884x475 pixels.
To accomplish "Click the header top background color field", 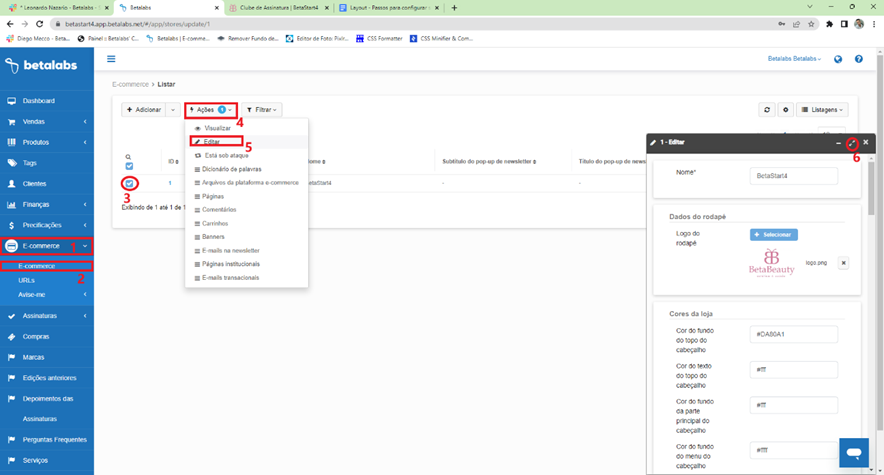I will 793,333.
